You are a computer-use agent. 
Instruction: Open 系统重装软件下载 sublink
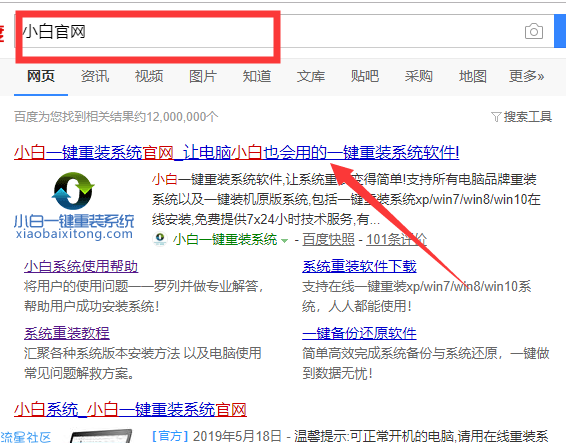pyautogui.click(x=359, y=266)
